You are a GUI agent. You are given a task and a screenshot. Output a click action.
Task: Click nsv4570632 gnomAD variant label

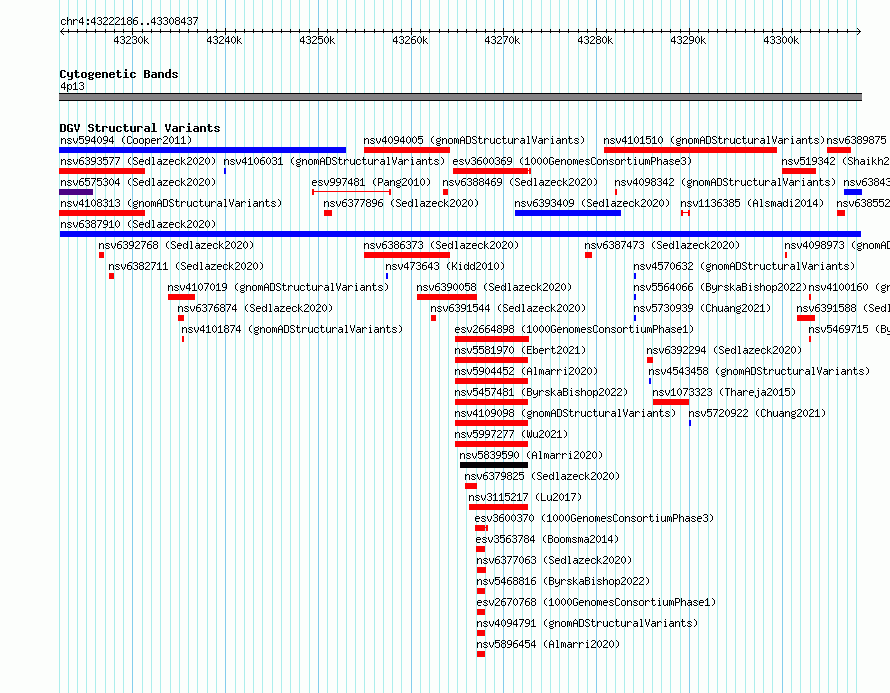pos(744,266)
